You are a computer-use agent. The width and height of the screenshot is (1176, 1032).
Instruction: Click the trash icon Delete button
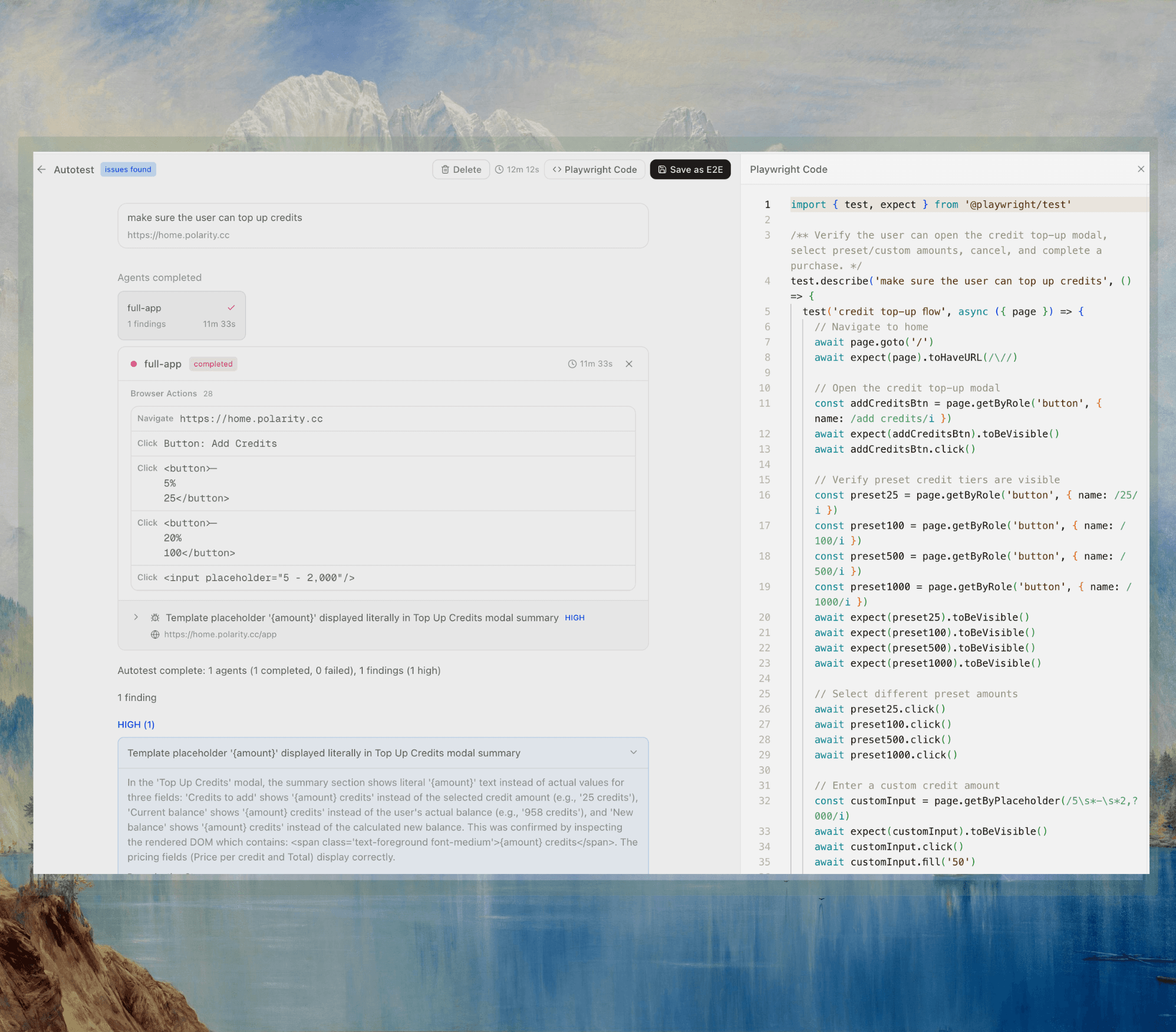461,169
